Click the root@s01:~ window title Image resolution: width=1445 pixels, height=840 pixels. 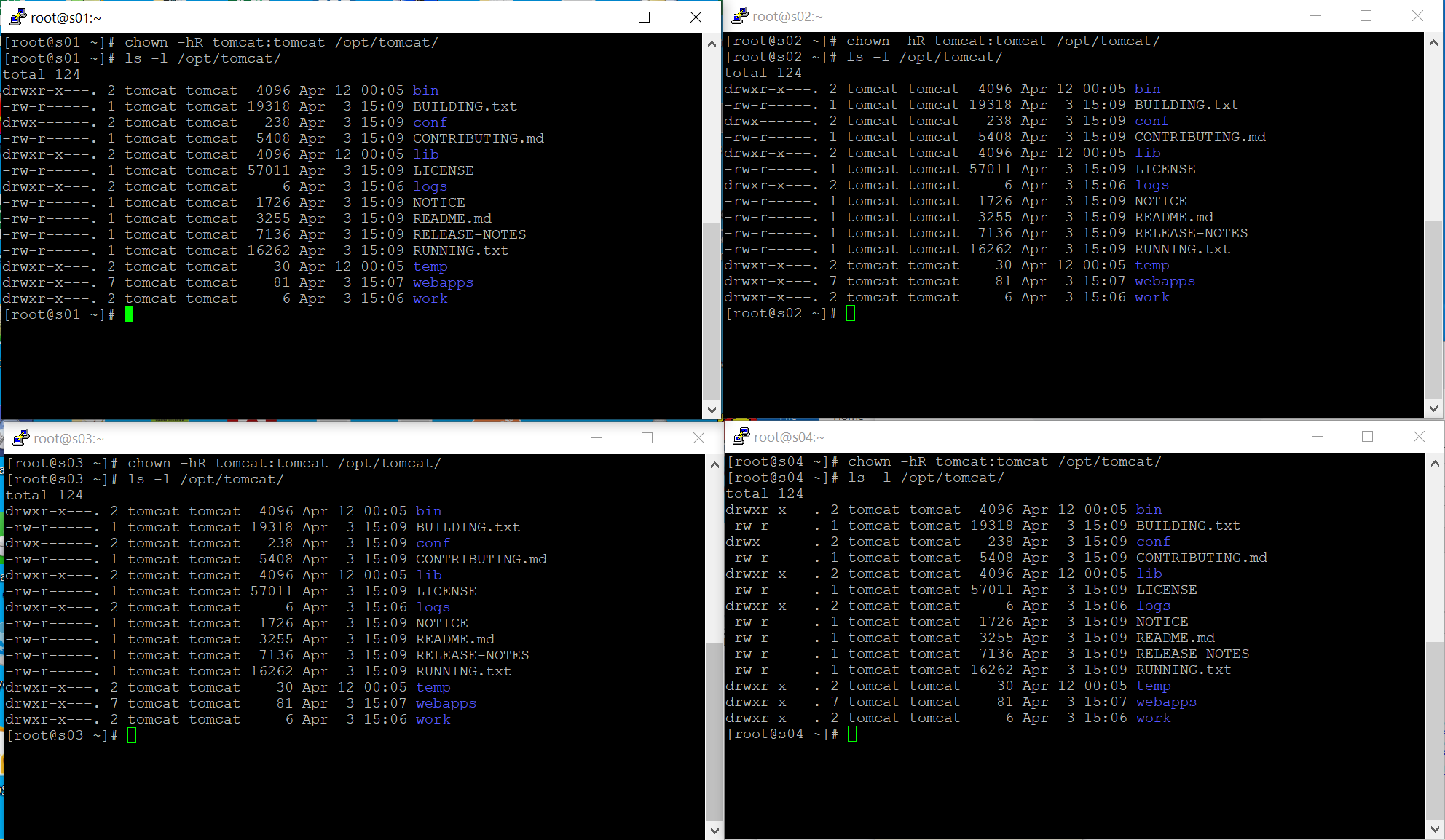click(x=66, y=17)
